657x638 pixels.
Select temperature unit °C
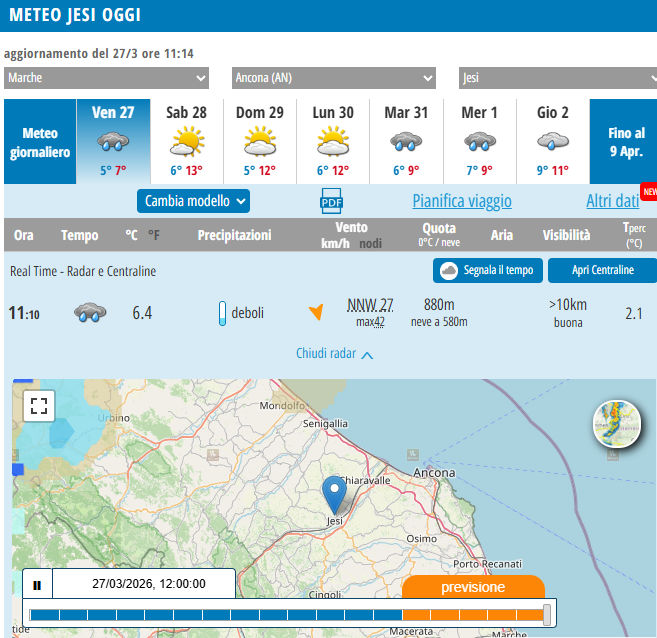[130, 236]
